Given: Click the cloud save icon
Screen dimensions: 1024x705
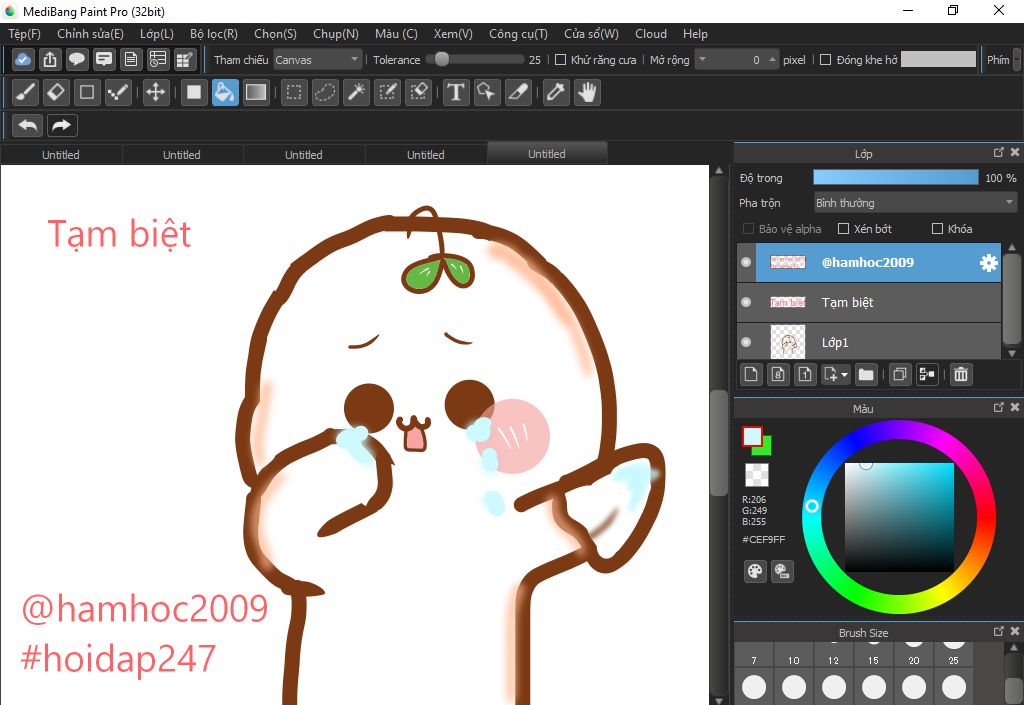Looking at the screenshot, I should [x=23, y=59].
